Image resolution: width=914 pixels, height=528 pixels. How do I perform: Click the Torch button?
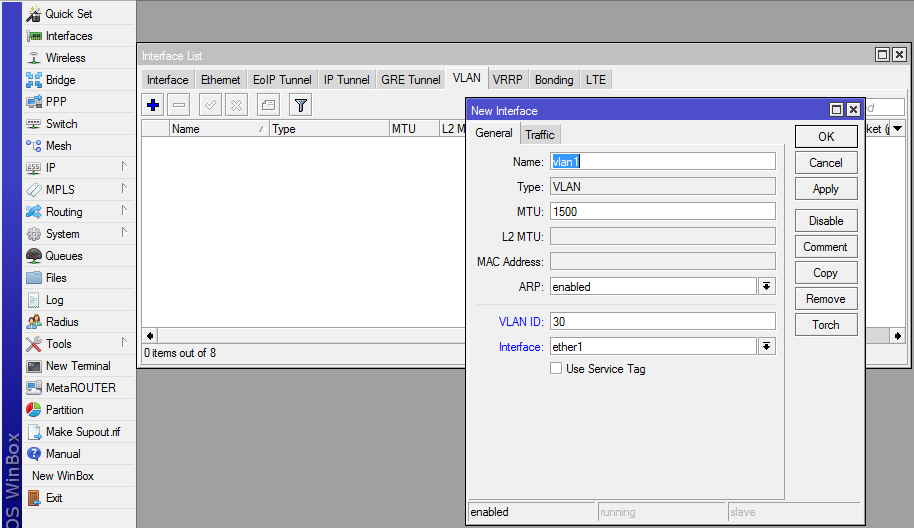[x=826, y=325]
